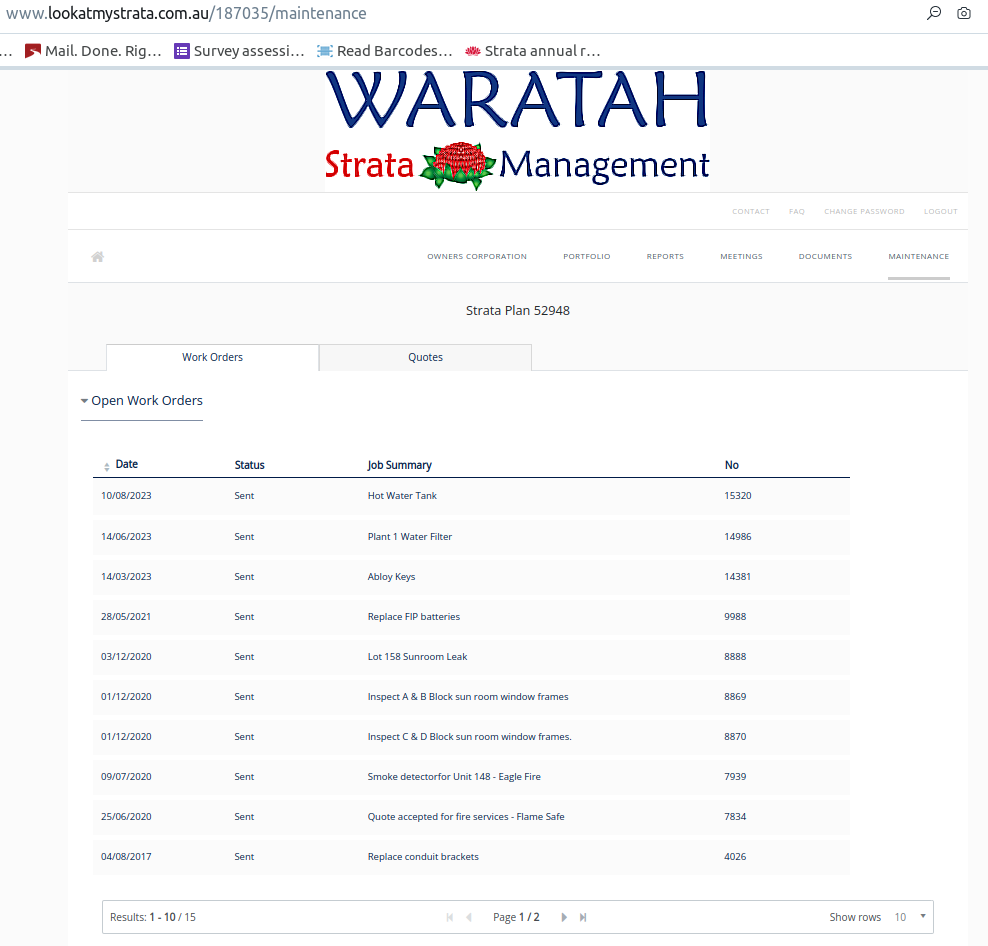988x946 pixels.
Task: Switch to the Quotes tab
Action: 425,357
